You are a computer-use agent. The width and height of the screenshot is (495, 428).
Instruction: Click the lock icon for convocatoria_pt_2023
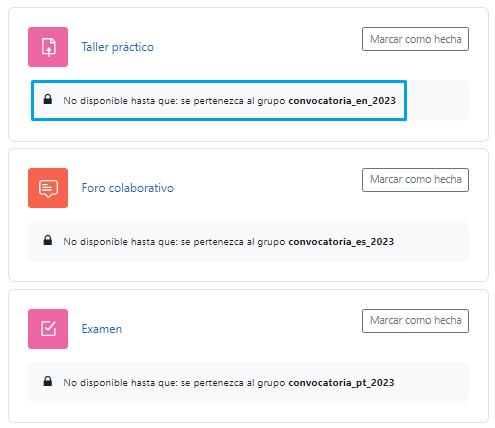pos(48,381)
